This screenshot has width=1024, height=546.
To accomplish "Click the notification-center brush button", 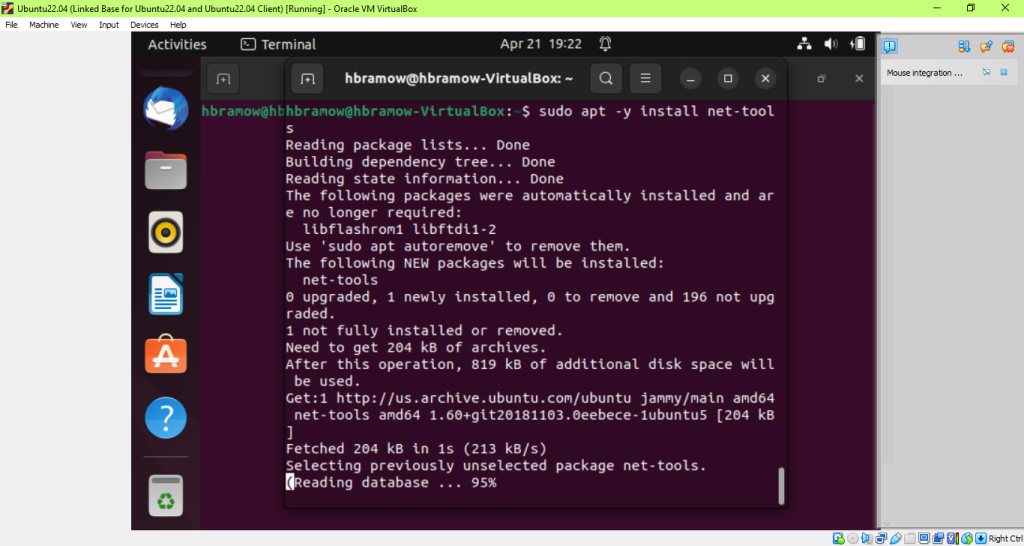I will [x=986, y=46].
